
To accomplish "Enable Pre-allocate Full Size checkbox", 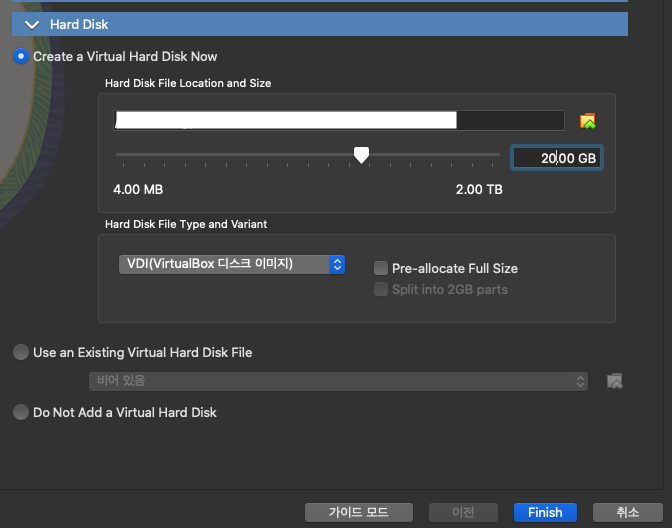I will 381,268.
